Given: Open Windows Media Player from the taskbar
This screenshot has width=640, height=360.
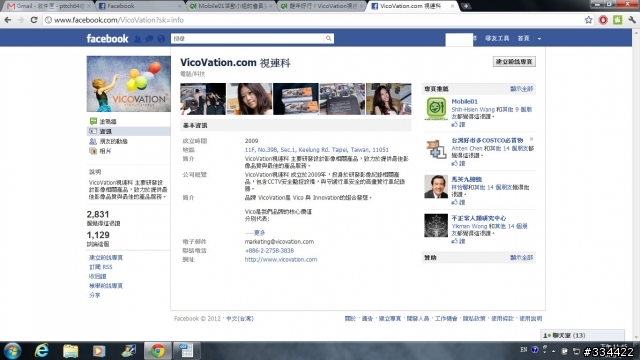Looking at the screenshot, I should (99, 351).
